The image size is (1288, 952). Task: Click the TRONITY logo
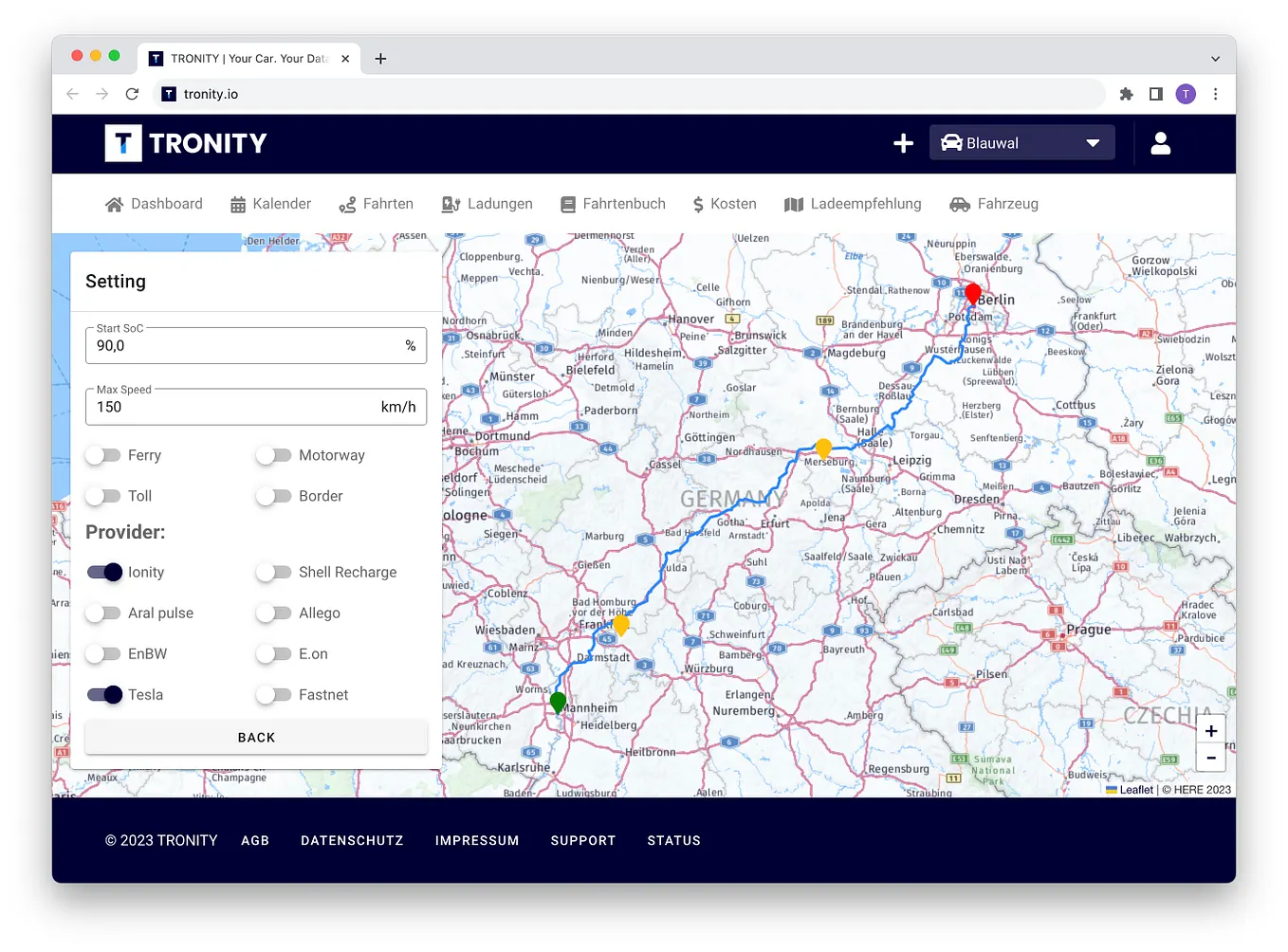(186, 143)
